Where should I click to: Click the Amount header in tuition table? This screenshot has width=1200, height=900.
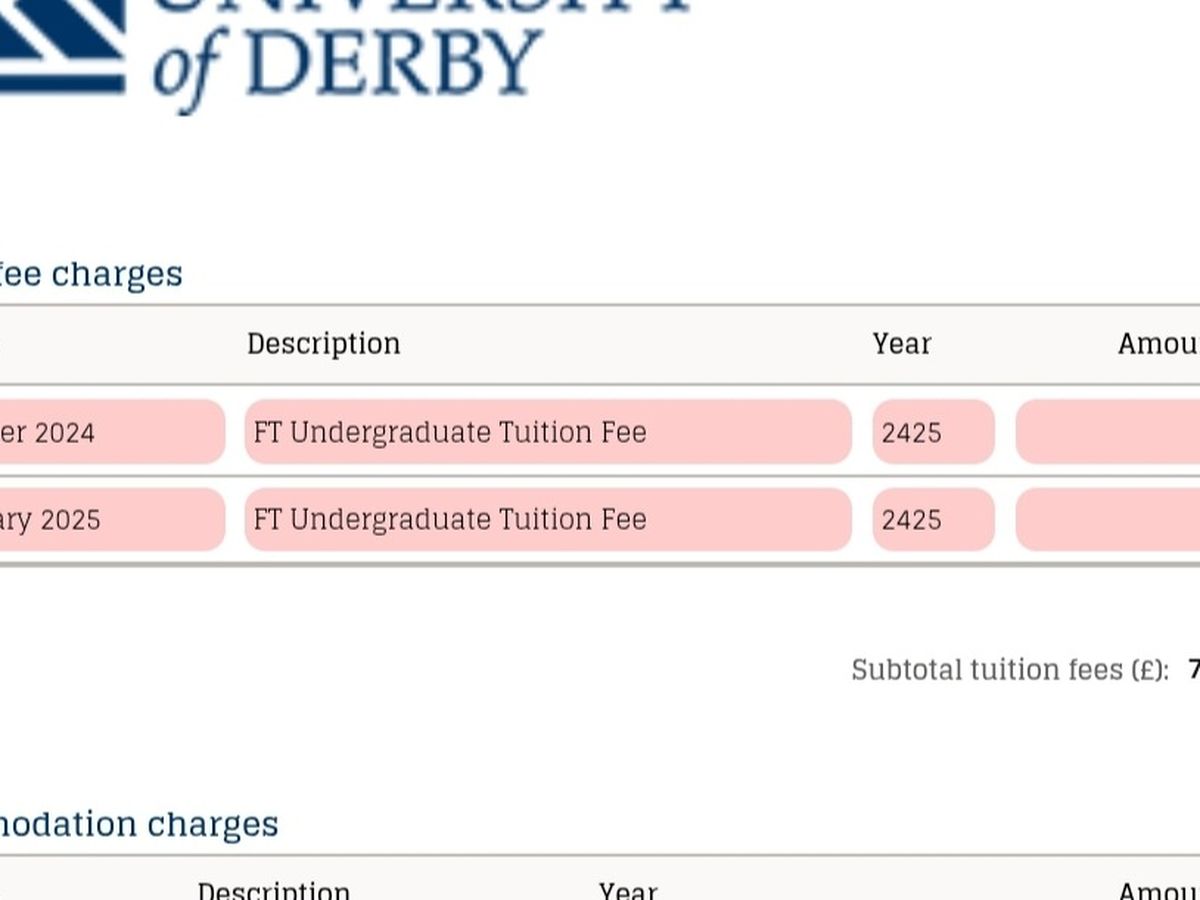coord(1158,344)
